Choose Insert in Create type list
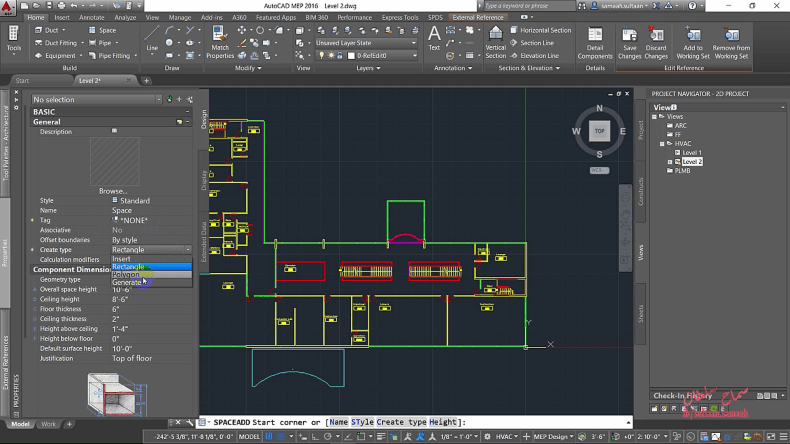The width and height of the screenshot is (790, 444). tap(151, 259)
